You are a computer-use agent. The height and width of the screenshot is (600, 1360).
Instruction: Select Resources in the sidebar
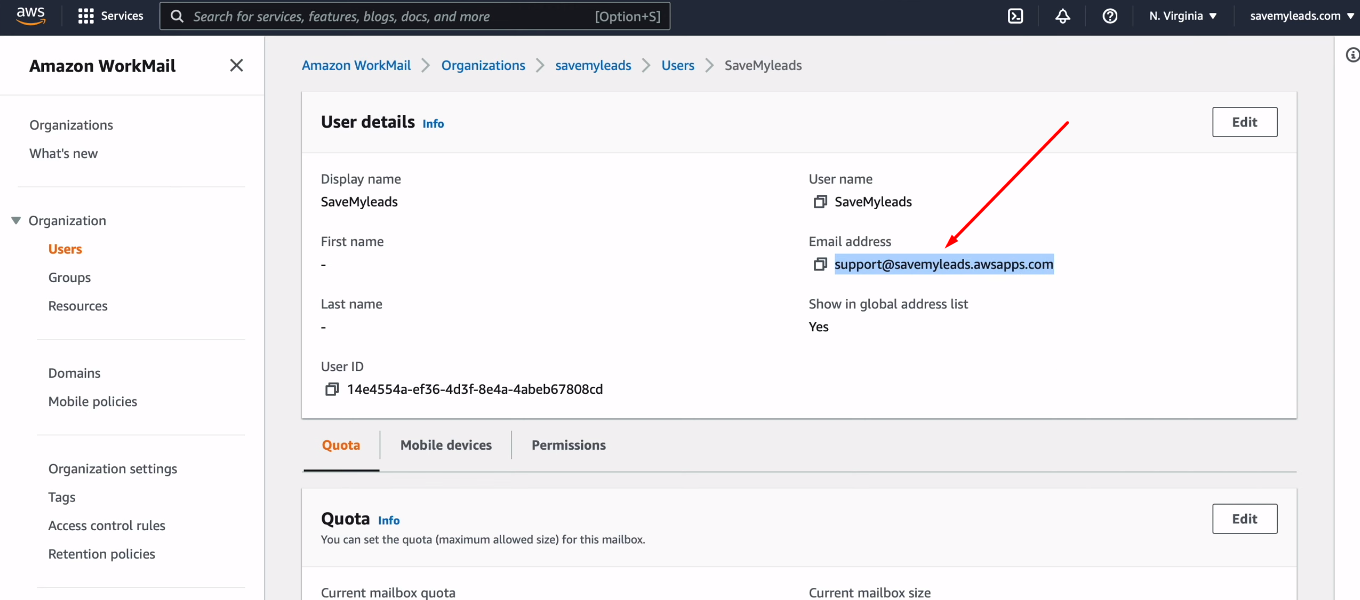78,306
